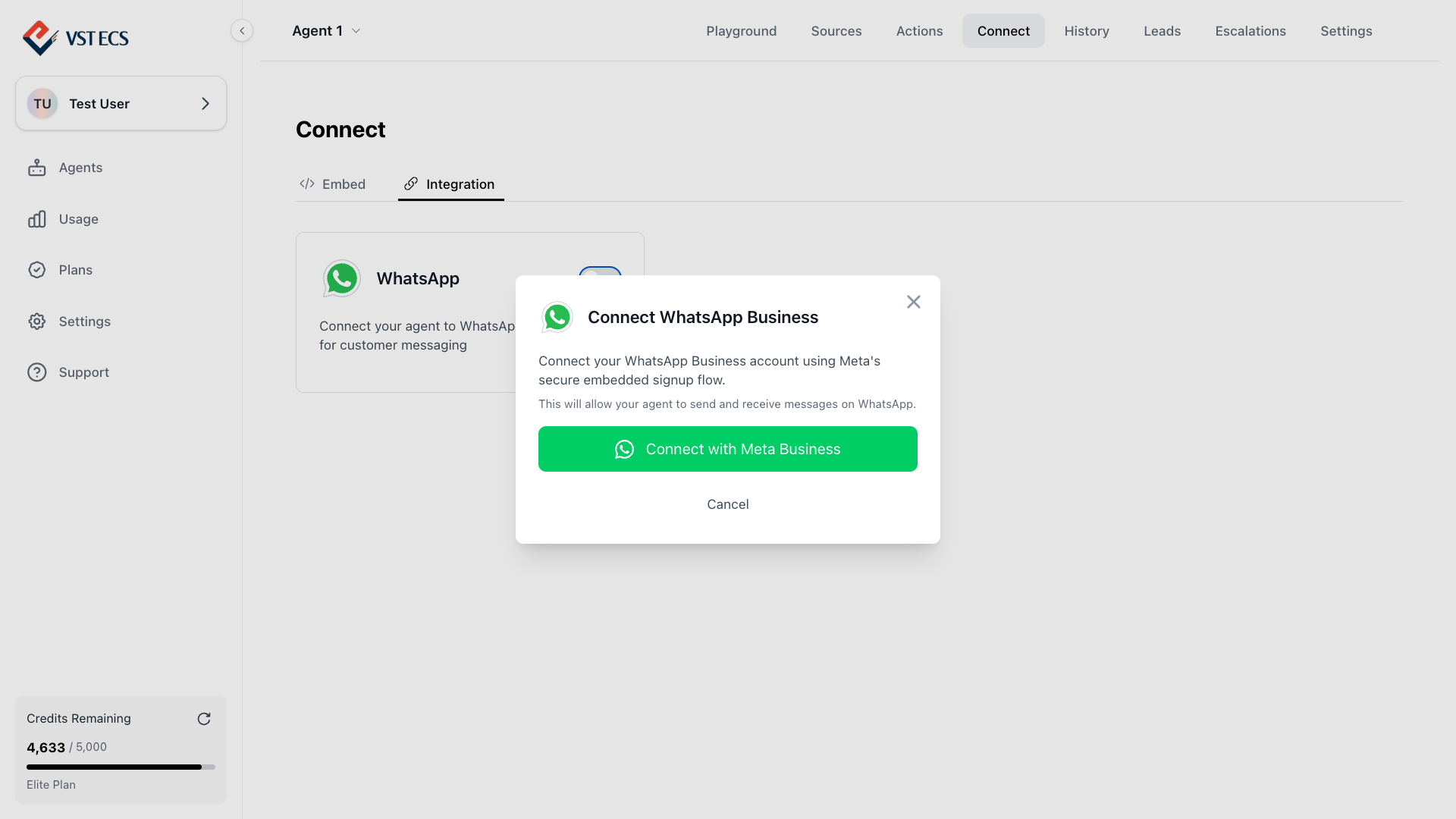Go to the Plans sidebar link
This screenshot has height=819, width=1456.
pos(76,270)
